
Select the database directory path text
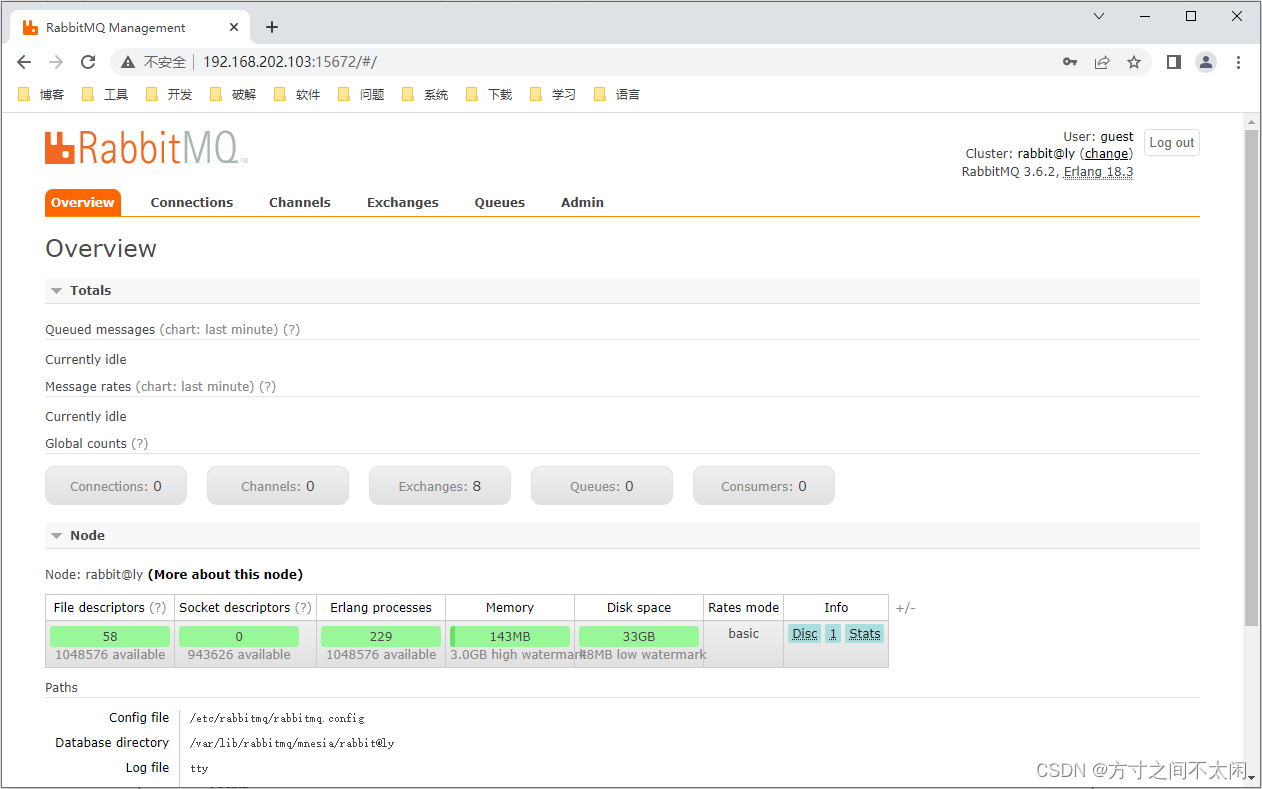pos(292,743)
